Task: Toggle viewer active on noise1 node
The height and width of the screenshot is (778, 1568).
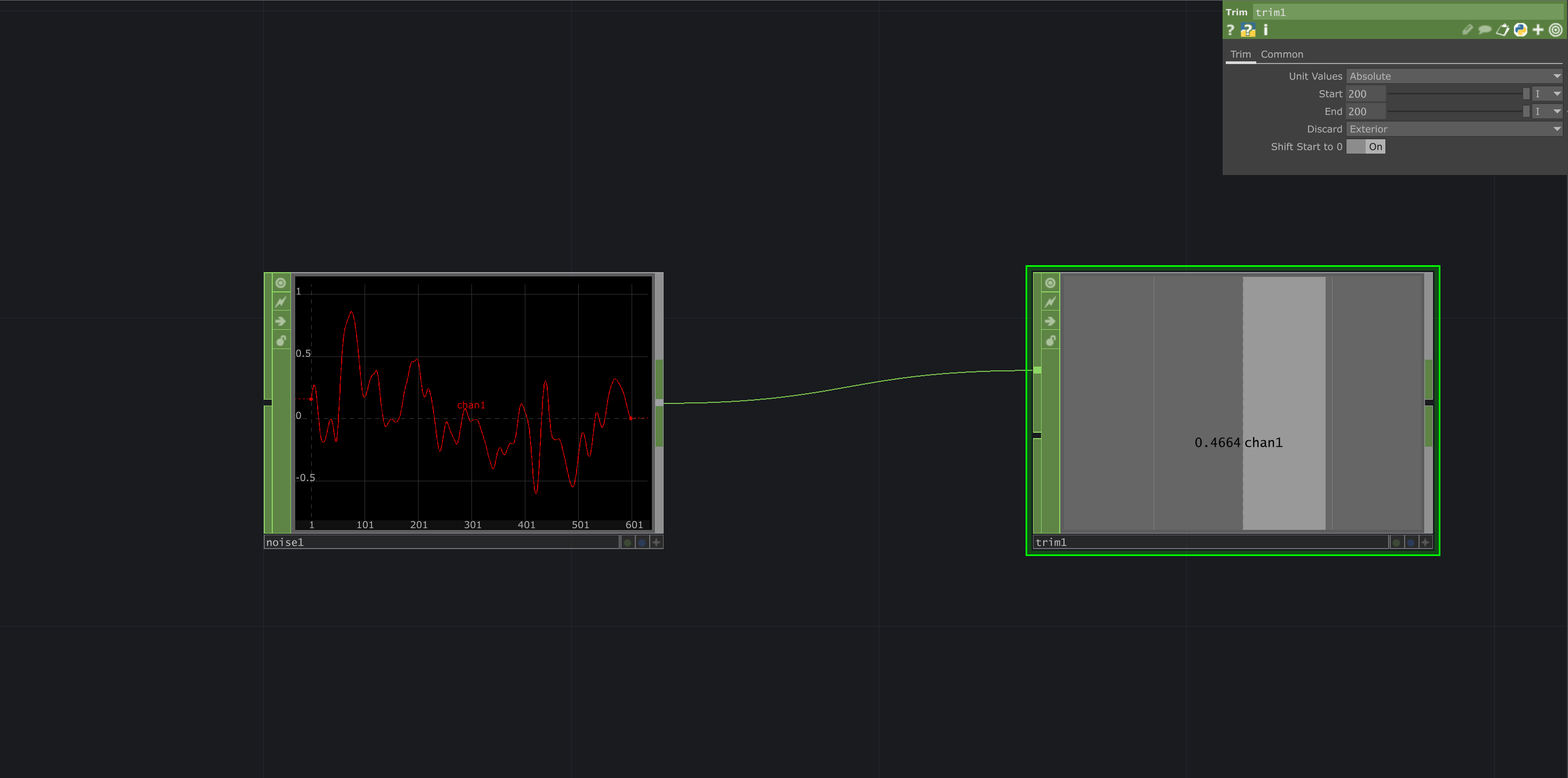Action: 281,283
